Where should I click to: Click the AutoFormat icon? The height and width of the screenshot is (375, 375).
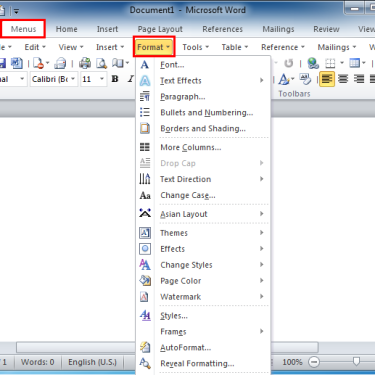click(x=145, y=347)
